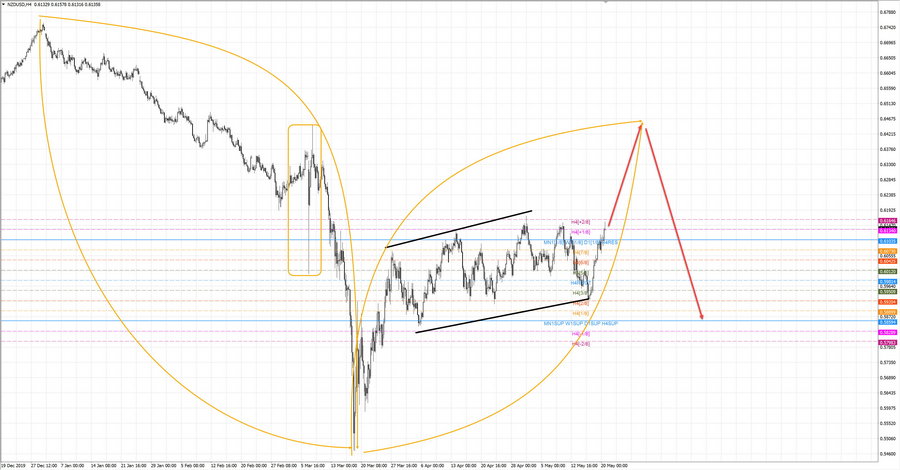Viewport: 900px width, 470px height.
Task: Click the 0.58899 orange price tag
Action: pyautogui.click(x=887, y=312)
